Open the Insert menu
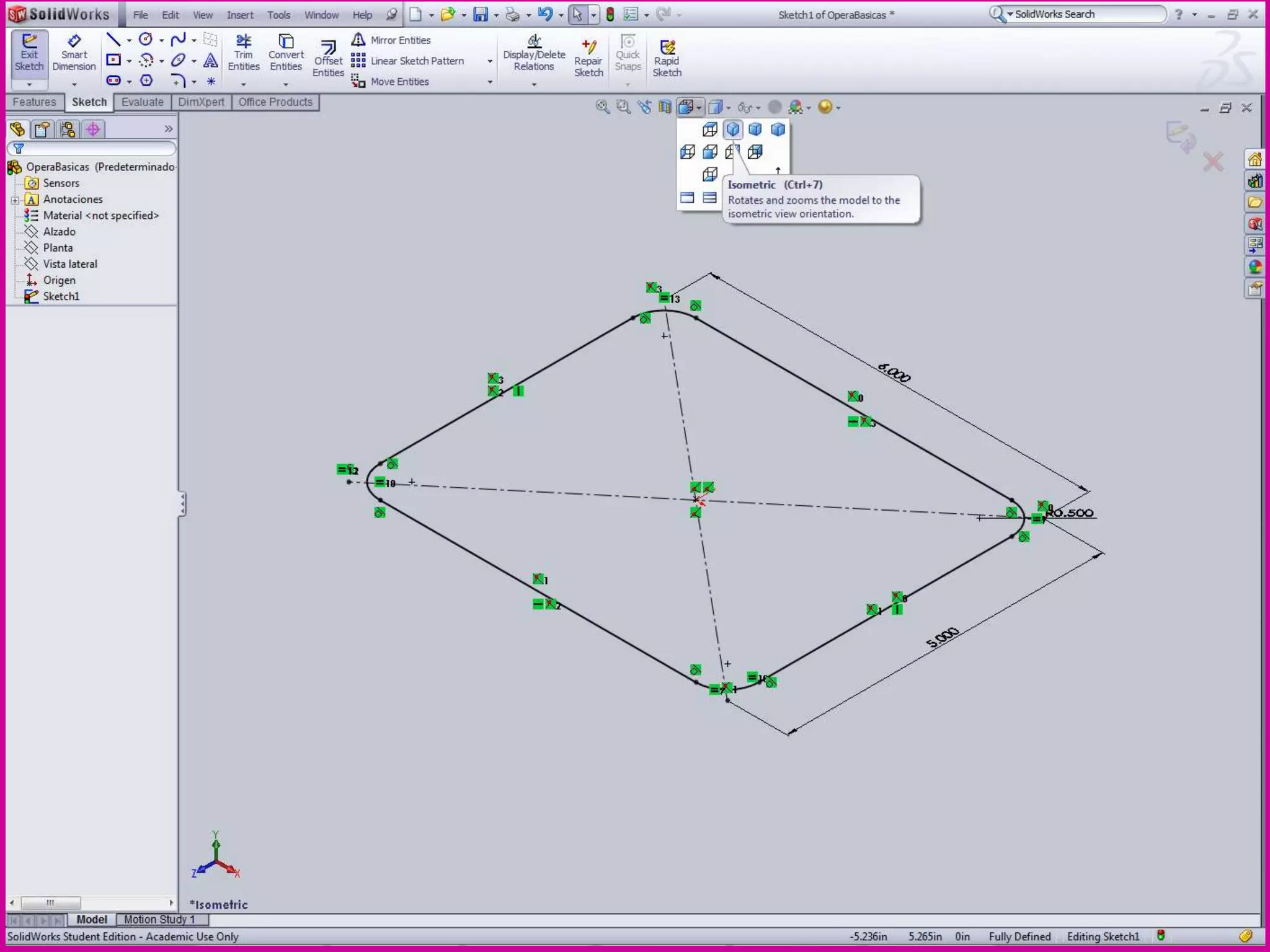 click(x=239, y=15)
